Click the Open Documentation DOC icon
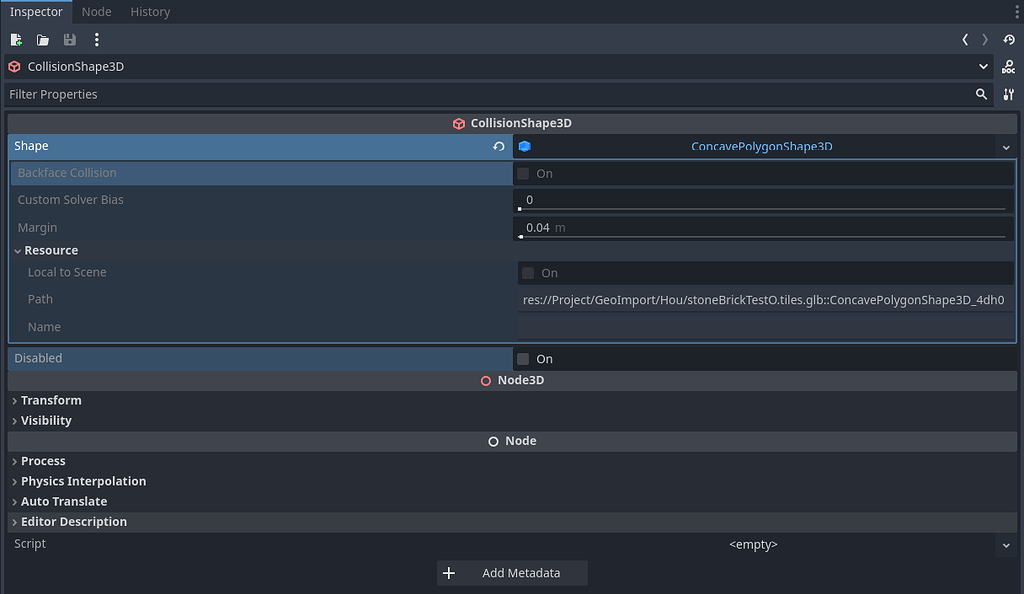The height and width of the screenshot is (594, 1024). [1008, 67]
